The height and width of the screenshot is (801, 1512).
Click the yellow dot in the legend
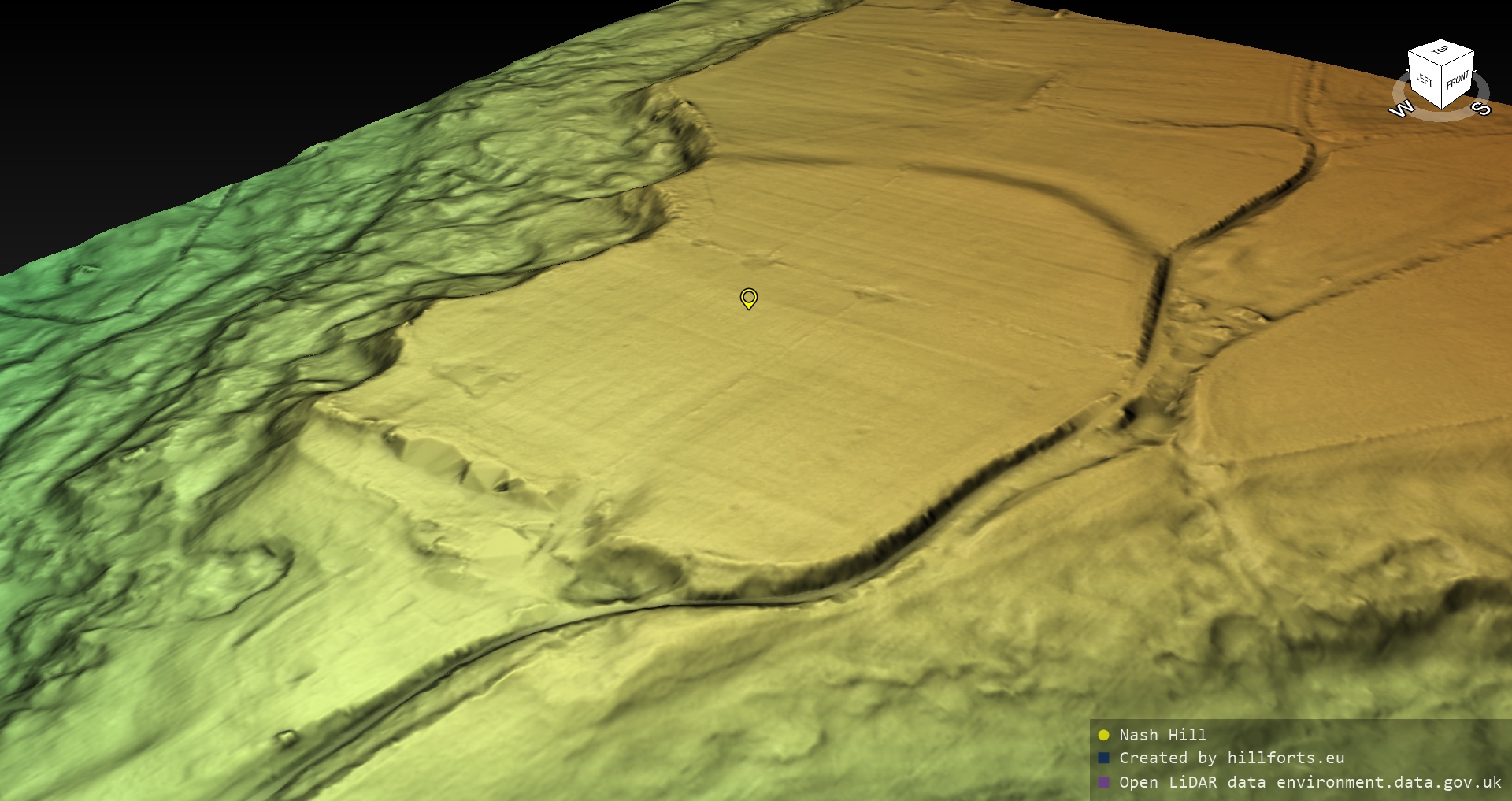click(x=1103, y=735)
